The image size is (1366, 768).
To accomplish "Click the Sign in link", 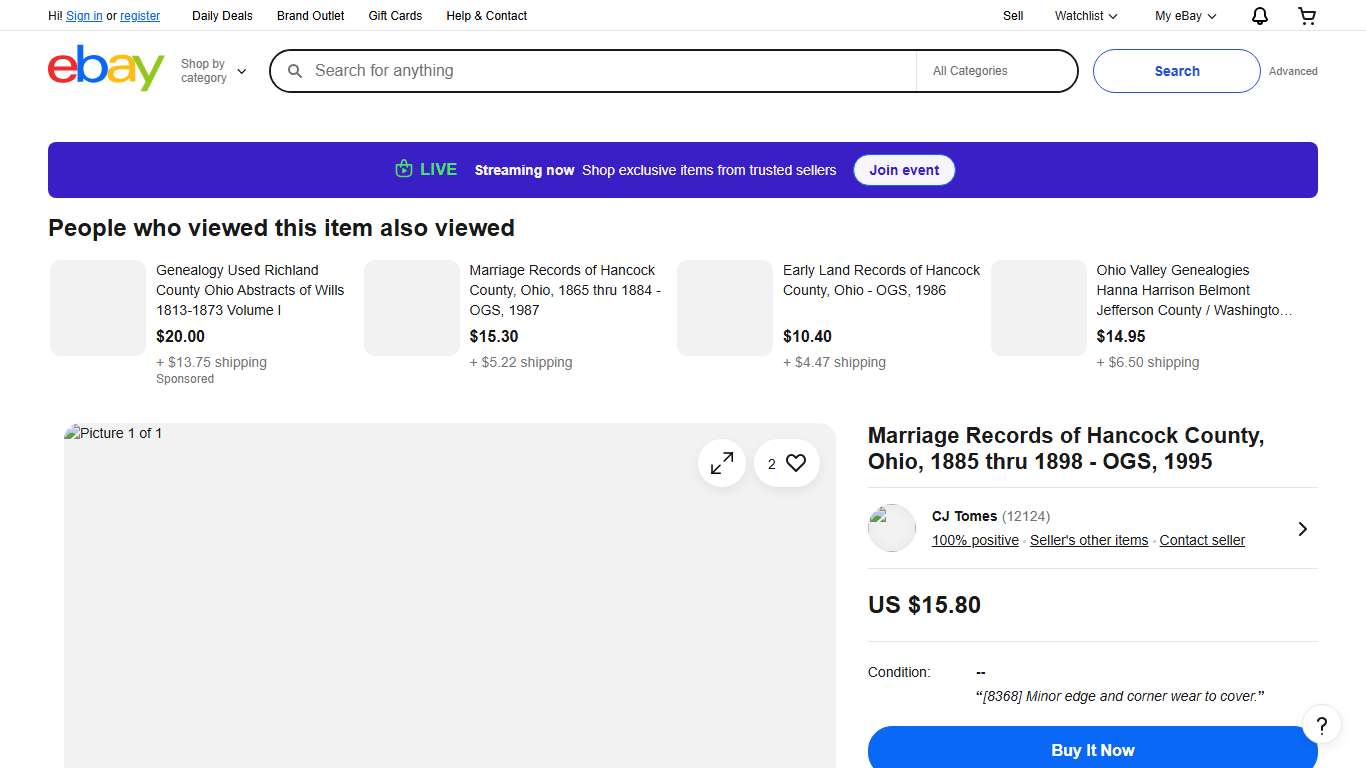I will pyautogui.click(x=84, y=16).
